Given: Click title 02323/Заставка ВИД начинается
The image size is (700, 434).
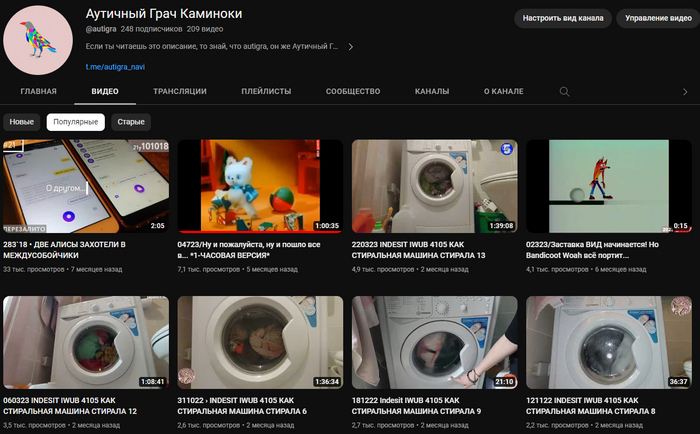Looking at the screenshot, I should pyautogui.click(x=592, y=250).
